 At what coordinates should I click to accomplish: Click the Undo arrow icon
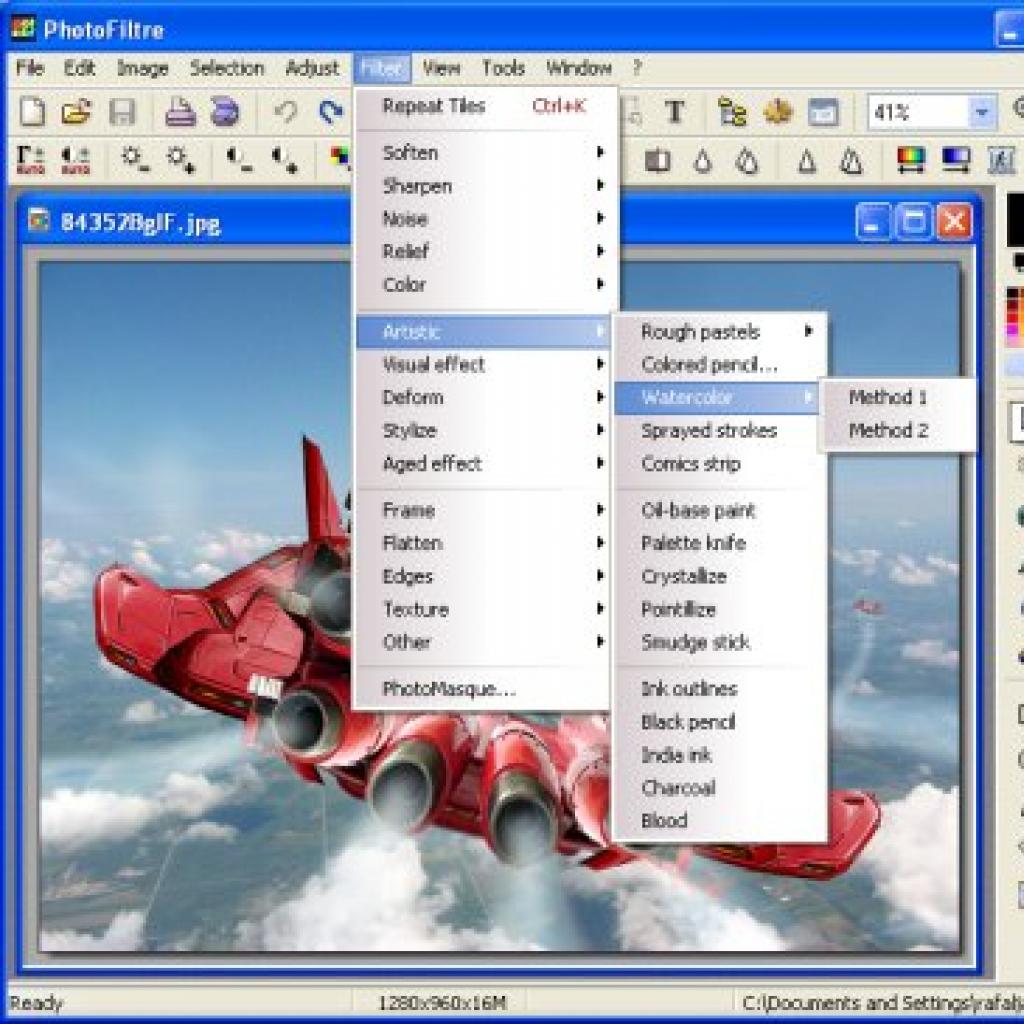[x=285, y=112]
